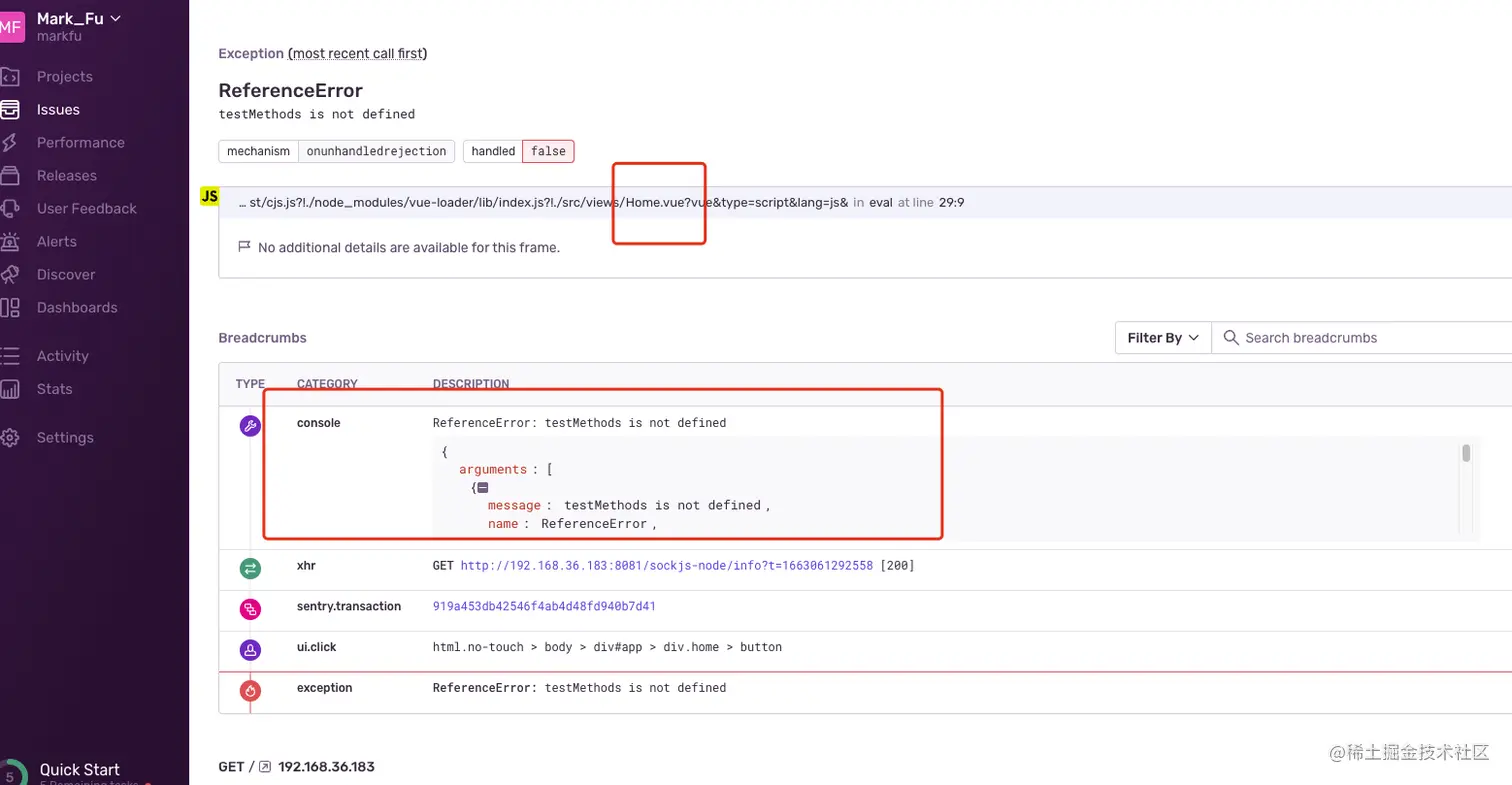The width and height of the screenshot is (1512, 785).
Task: Click the Performance lightning icon
Action: point(10,143)
